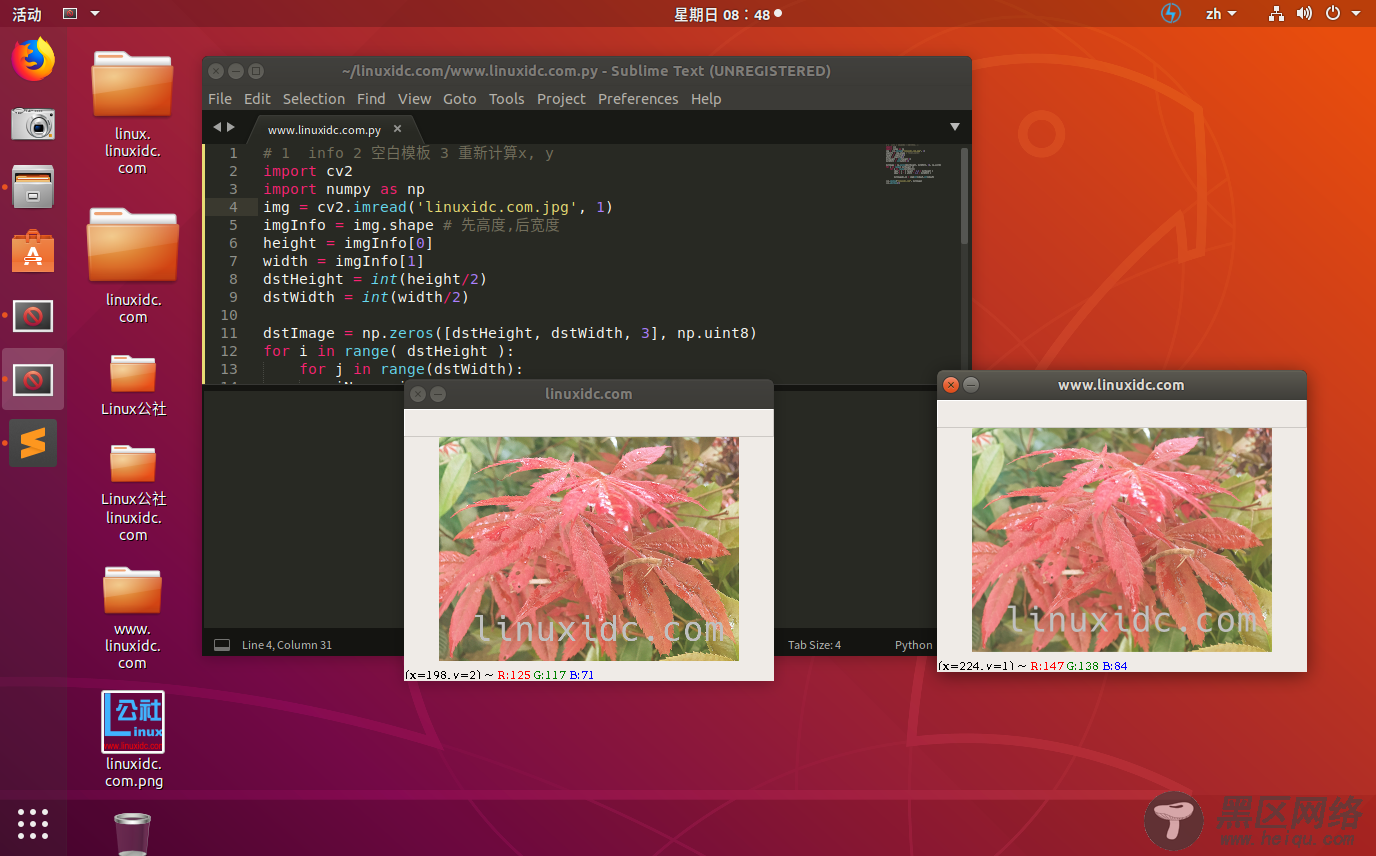Select the Sublime Text dock icon
1376x856 pixels.
click(33, 443)
